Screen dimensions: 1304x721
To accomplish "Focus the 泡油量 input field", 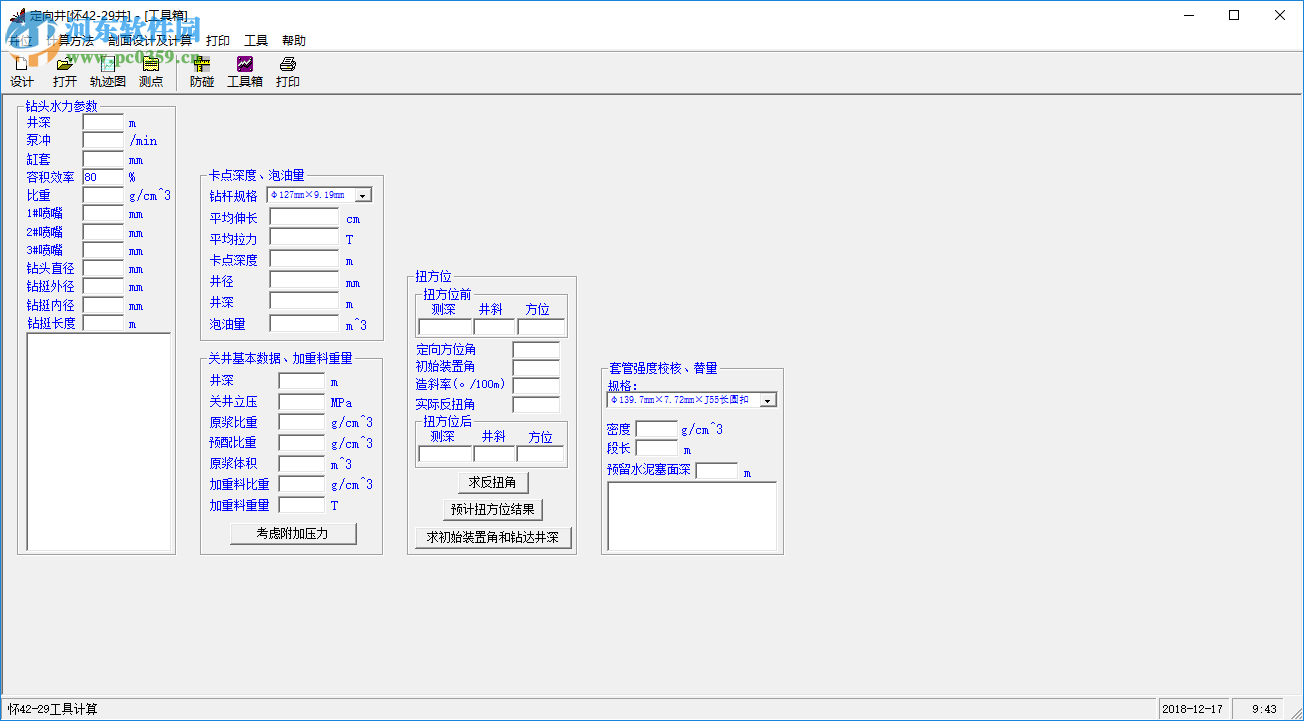I will click(304, 324).
